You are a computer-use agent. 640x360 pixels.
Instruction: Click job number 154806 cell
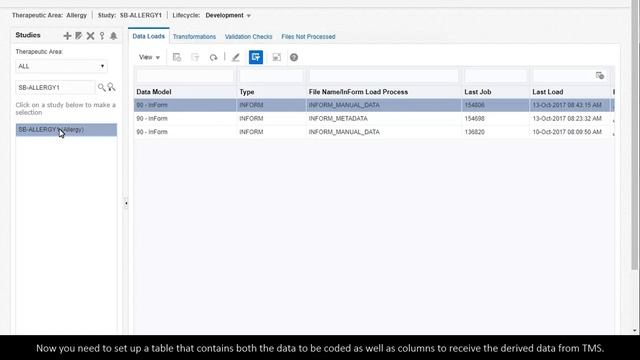474,105
